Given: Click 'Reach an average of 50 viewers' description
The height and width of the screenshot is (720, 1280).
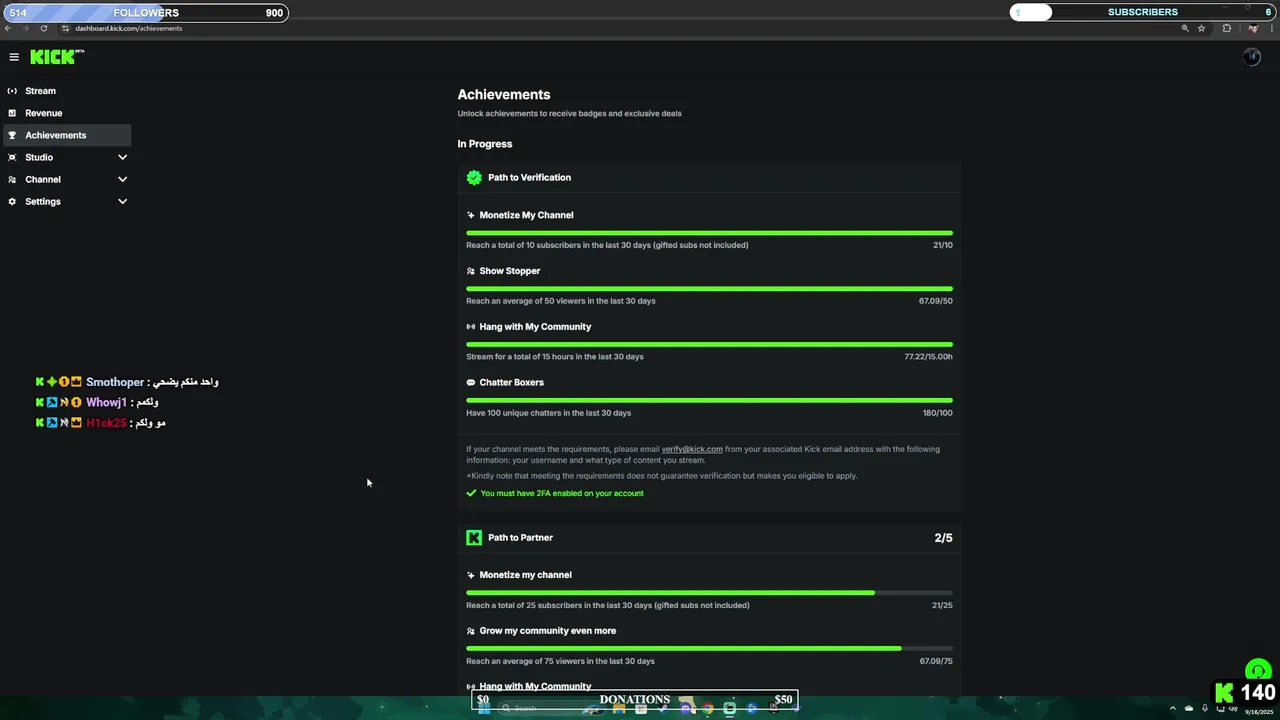Looking at the screenshot, I should (561, 301).
